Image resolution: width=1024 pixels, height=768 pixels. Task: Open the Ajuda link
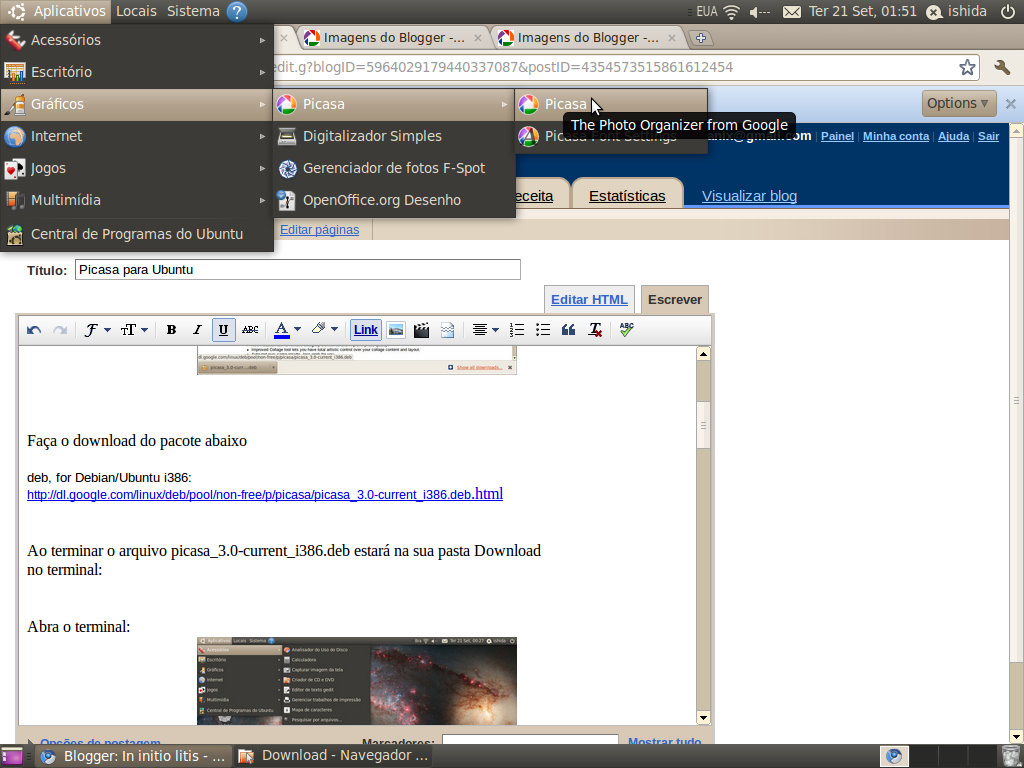953,136
